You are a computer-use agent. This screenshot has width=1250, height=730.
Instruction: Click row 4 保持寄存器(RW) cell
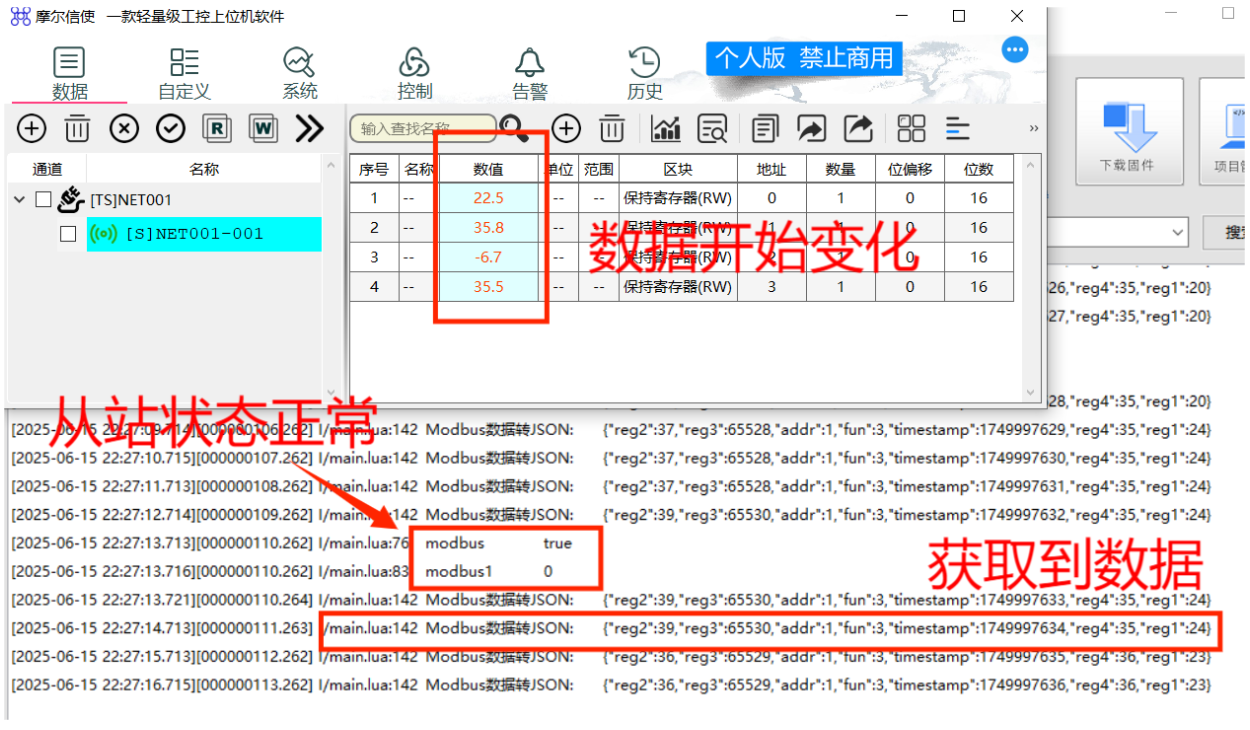pos(678,286)
